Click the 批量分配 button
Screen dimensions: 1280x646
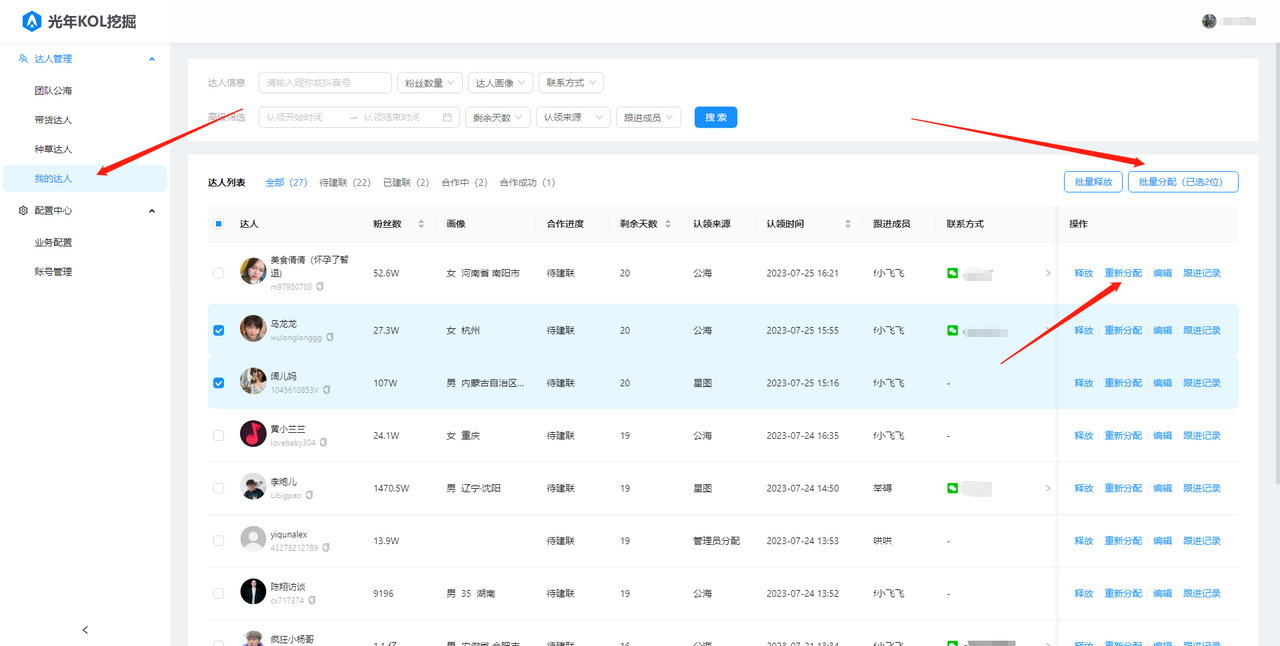click(x=1182, y=182)
